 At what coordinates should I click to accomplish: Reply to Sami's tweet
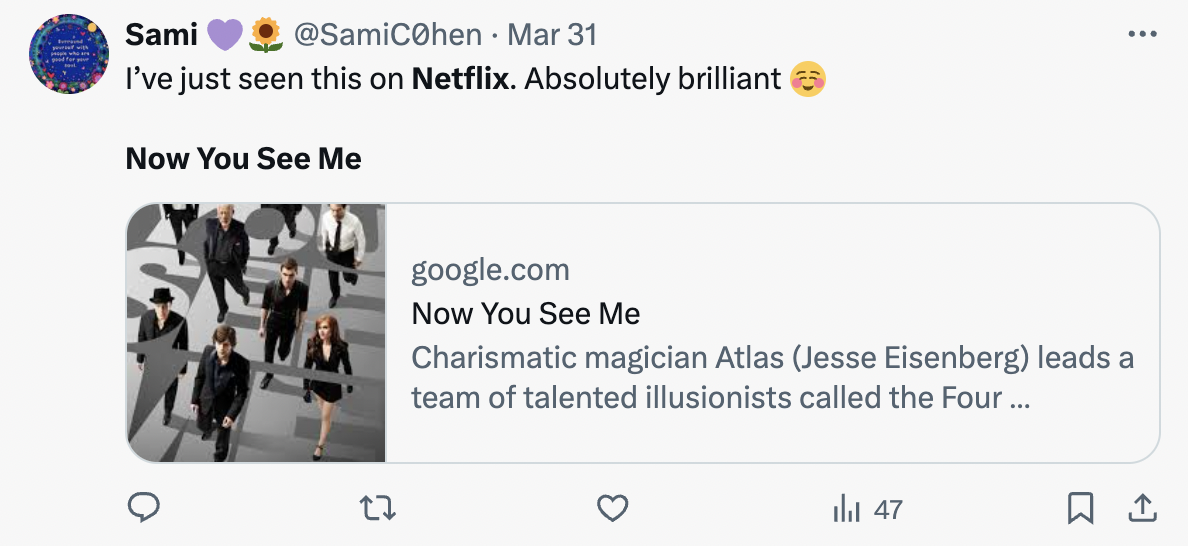[x=144, y=509]
